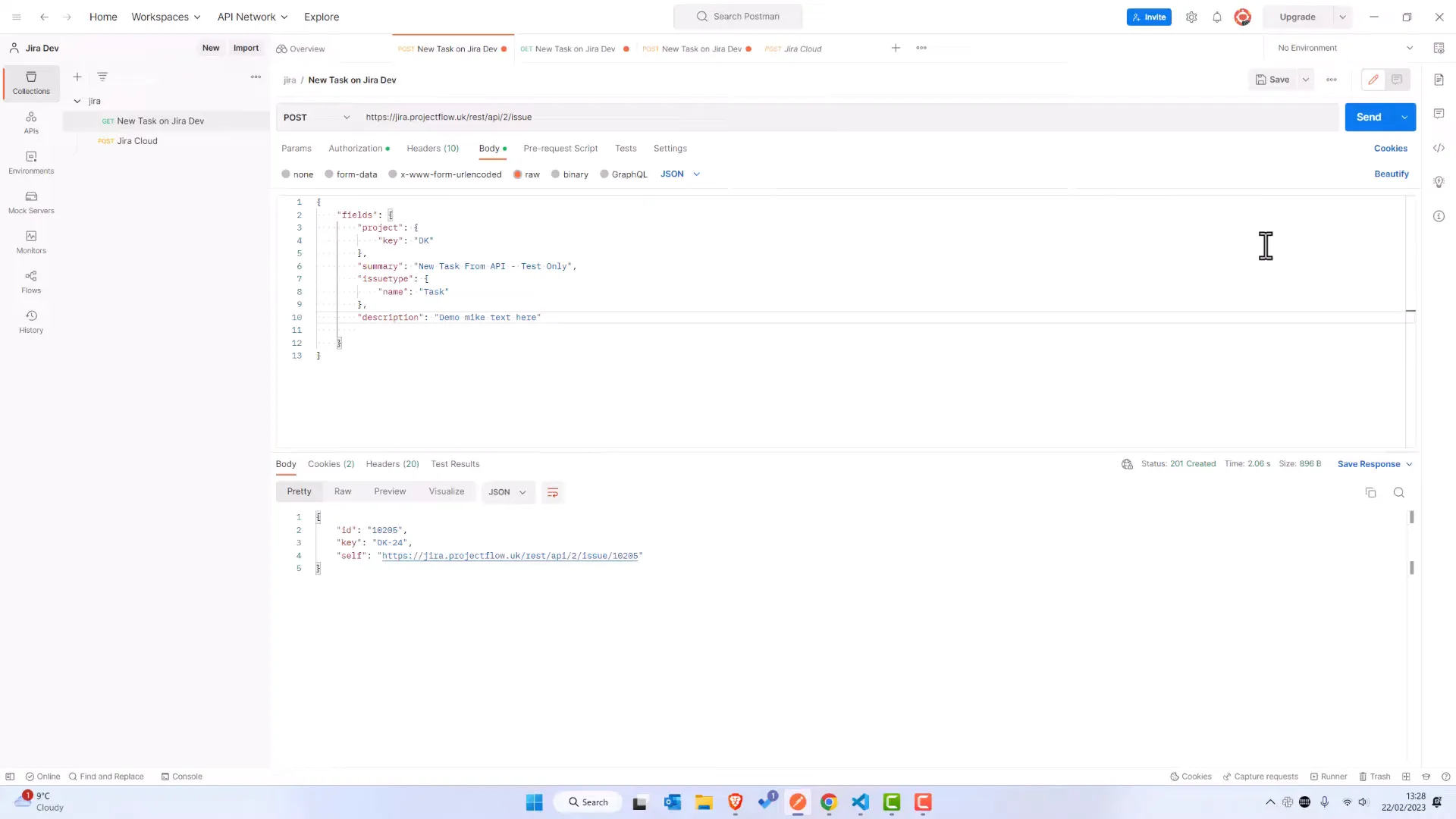
Task: Open Postman settings gear icon
Action: pyautogui.click(x=1191, y=17)
